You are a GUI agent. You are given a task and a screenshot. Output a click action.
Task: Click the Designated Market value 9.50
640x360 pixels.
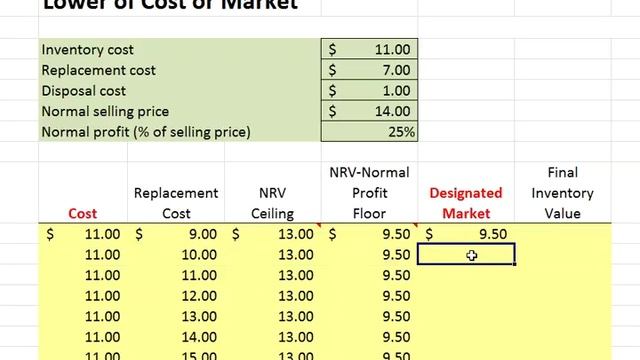tap(466, 234)
